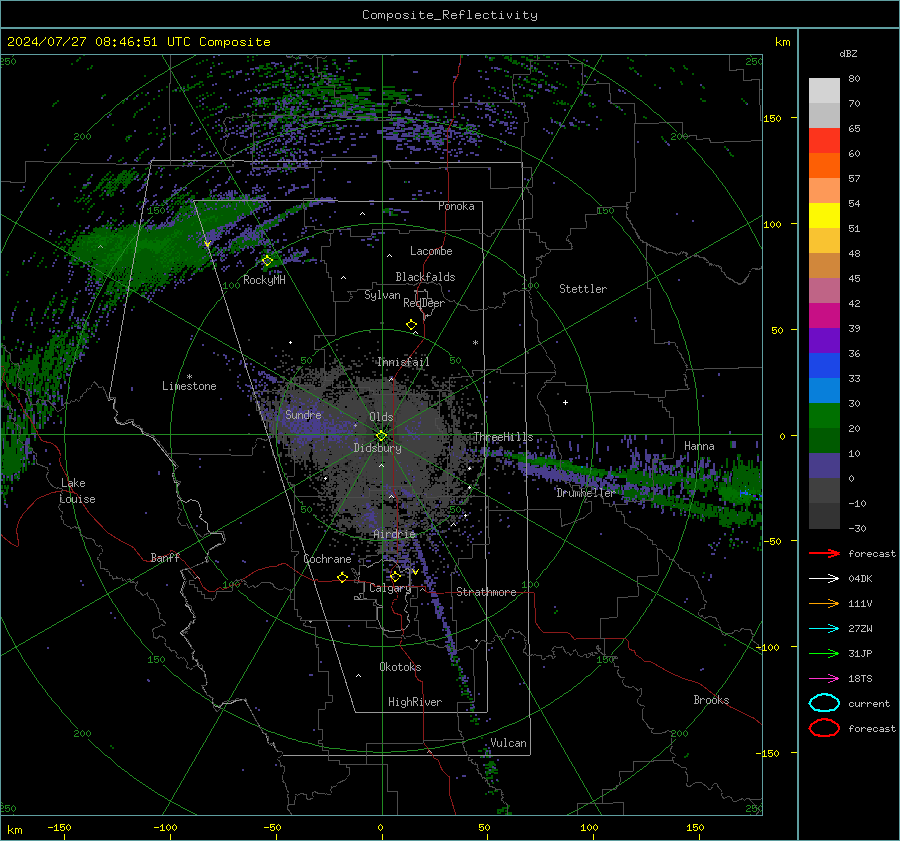The height and width of the screenshot is (841, 900).
Task: Click the Drumheller town label
Action: [x=586, y=493]
